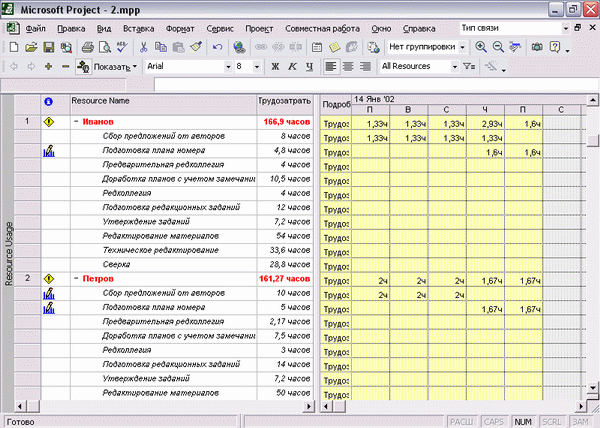Image resolution: width=600 pixels, height=428 pixels.
Task: Open file with folder icon
Action: click(31, 47)
